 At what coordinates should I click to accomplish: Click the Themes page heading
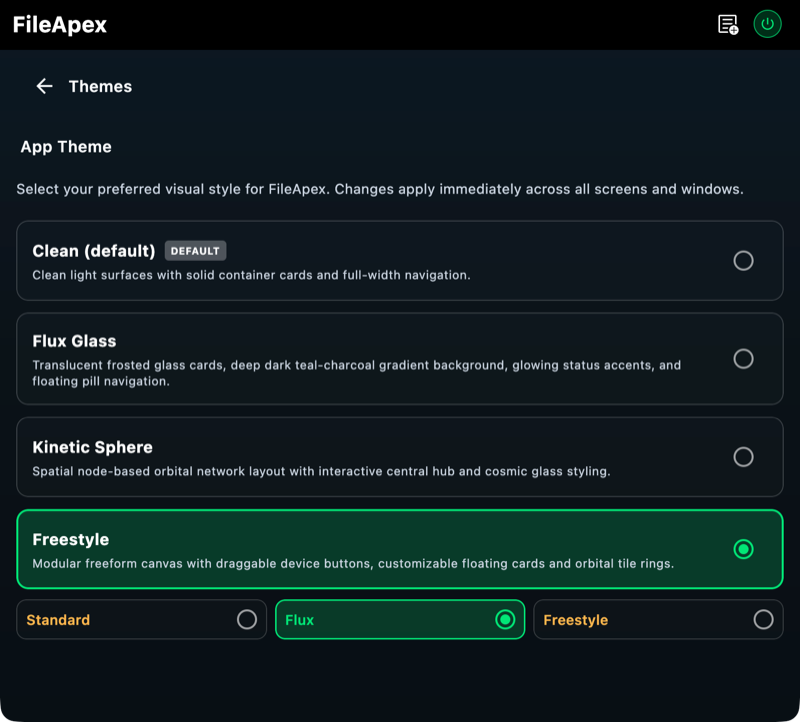(x=100, y=86)
